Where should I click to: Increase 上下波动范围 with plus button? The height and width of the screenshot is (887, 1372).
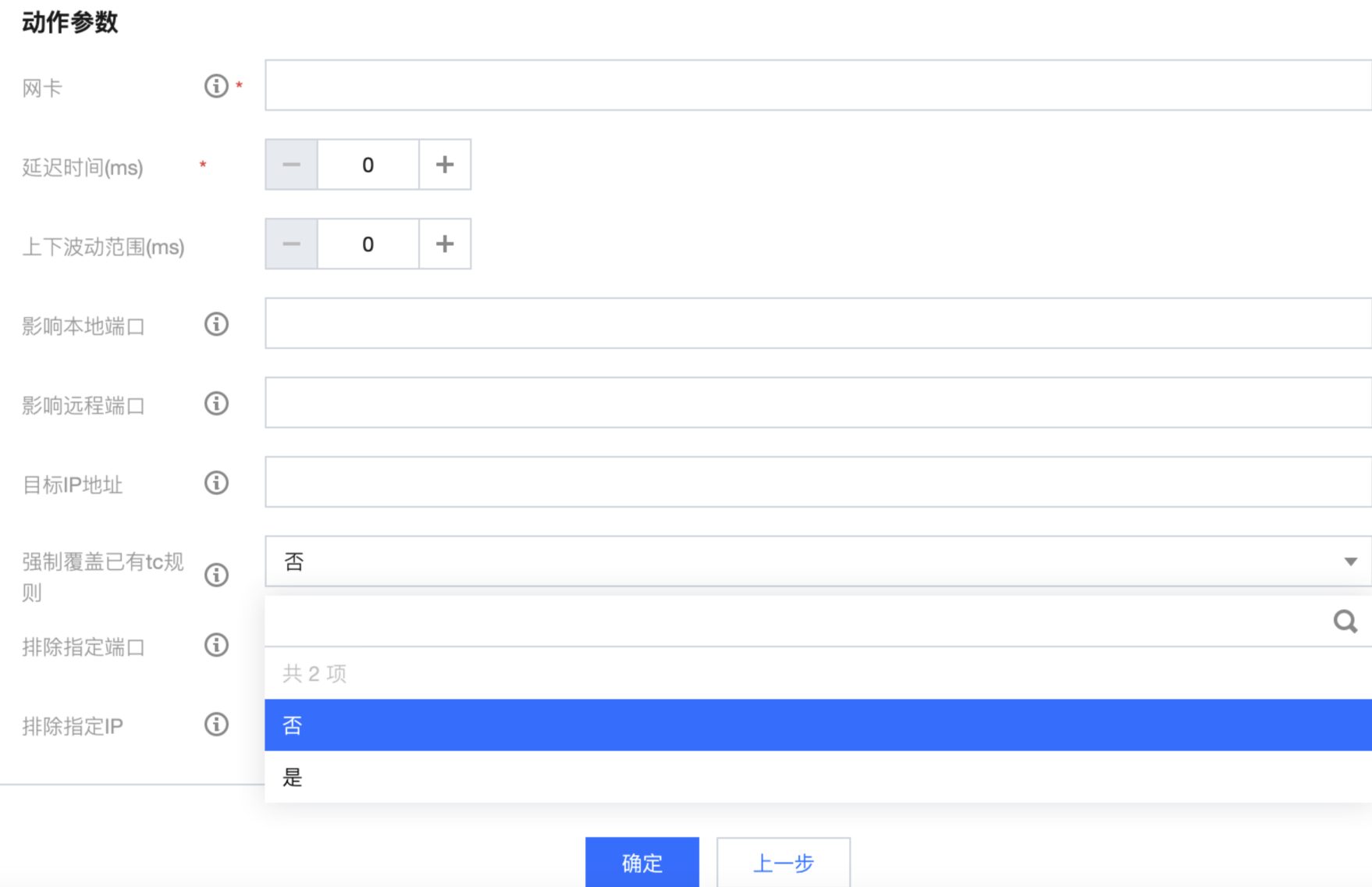click(x=445, y=244)
